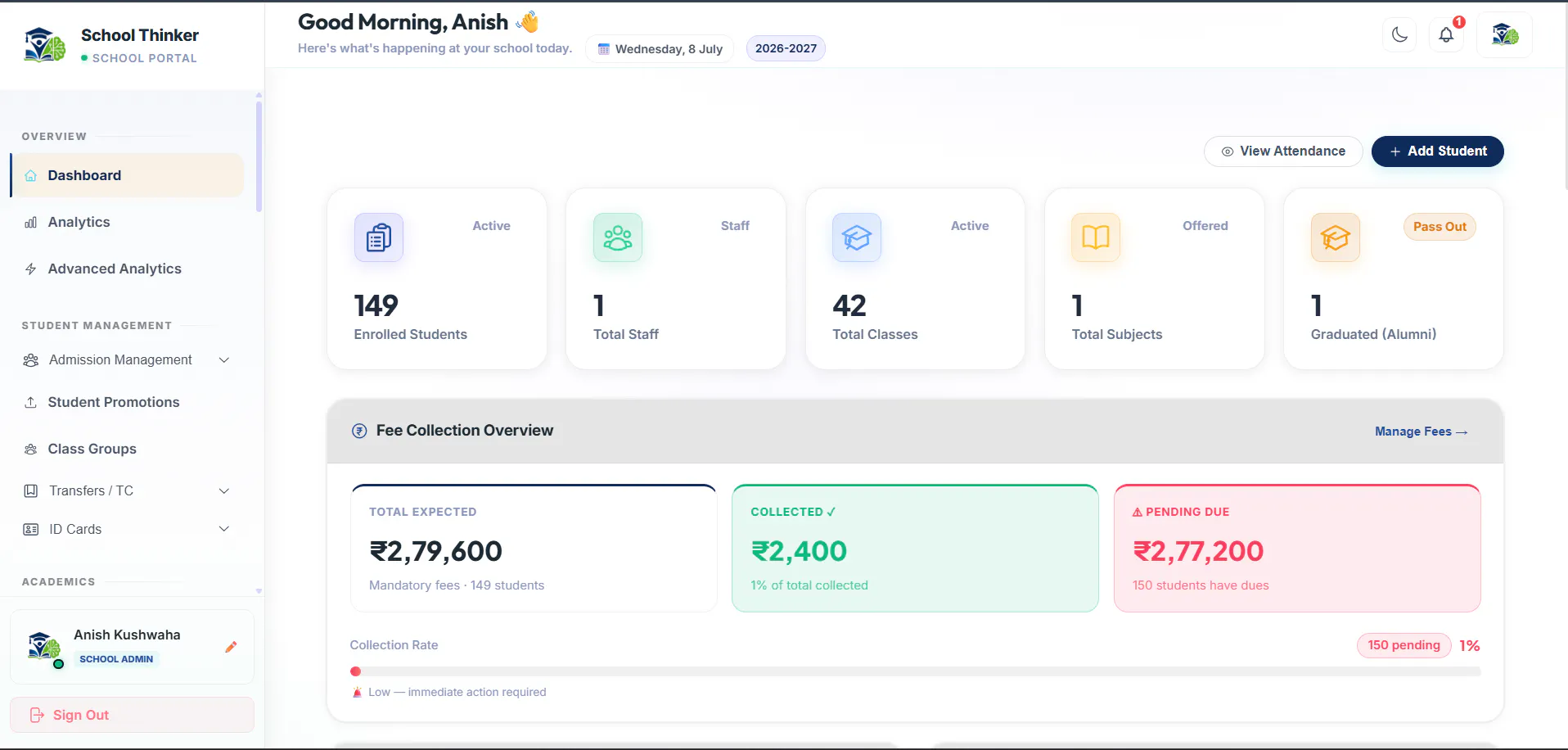This screenshot has width=1568, height=750.
Task: Click the Pass Out badge
Action: click(1440, 227)
